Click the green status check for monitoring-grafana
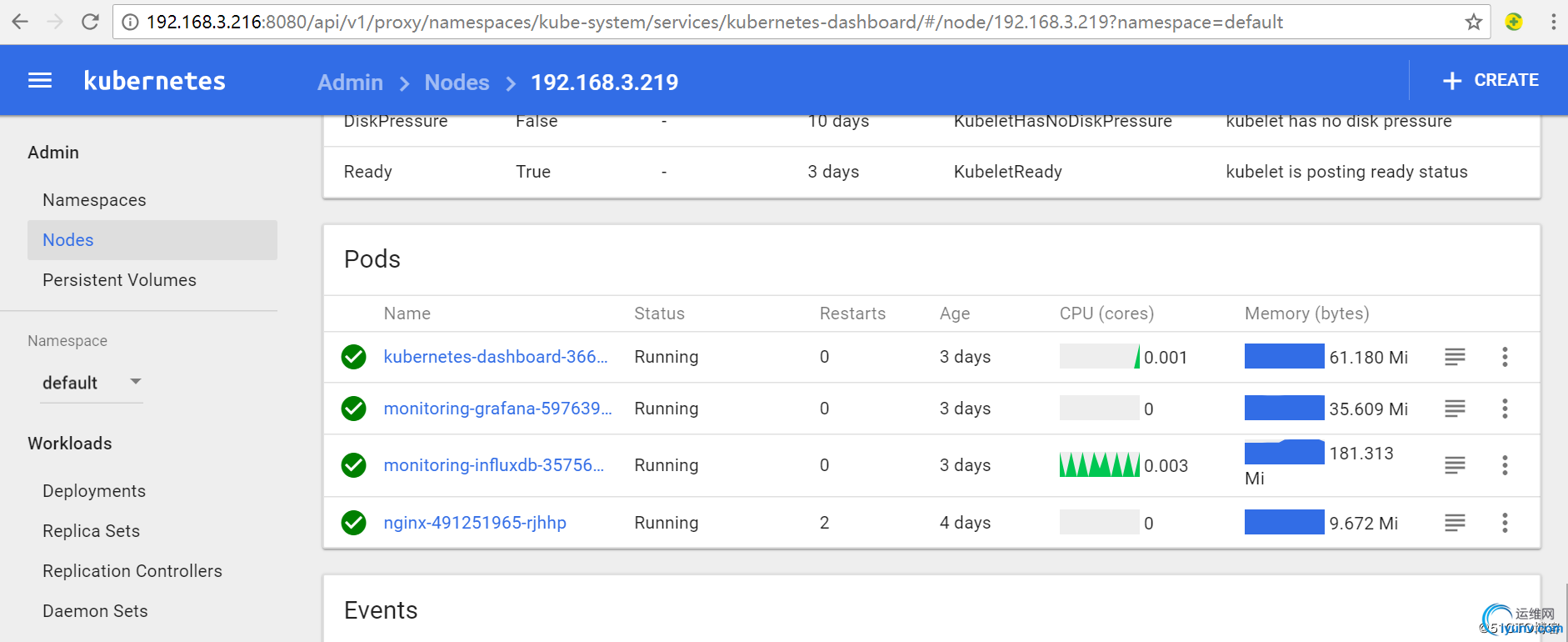This screenshot has width=1568, height=642. 354,409
